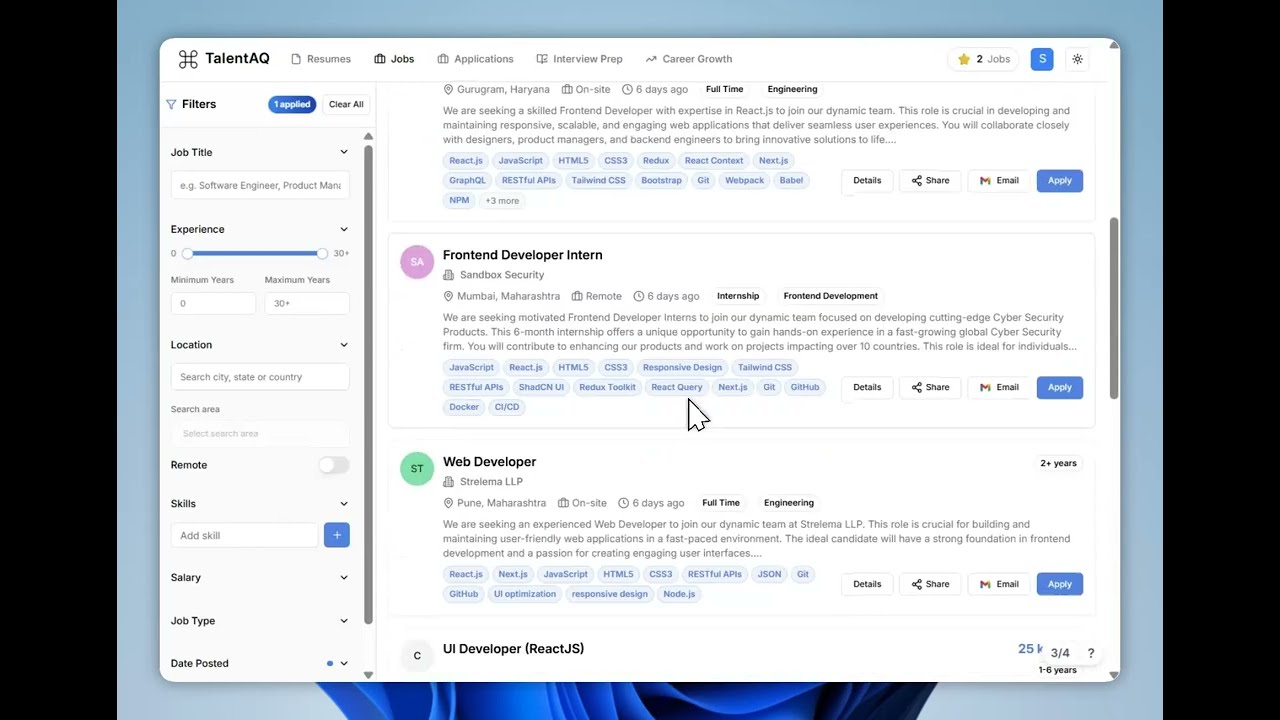View Details of the Web Developer job
This screenshot has width=1280, height=720.
click(x=867, y=584)
